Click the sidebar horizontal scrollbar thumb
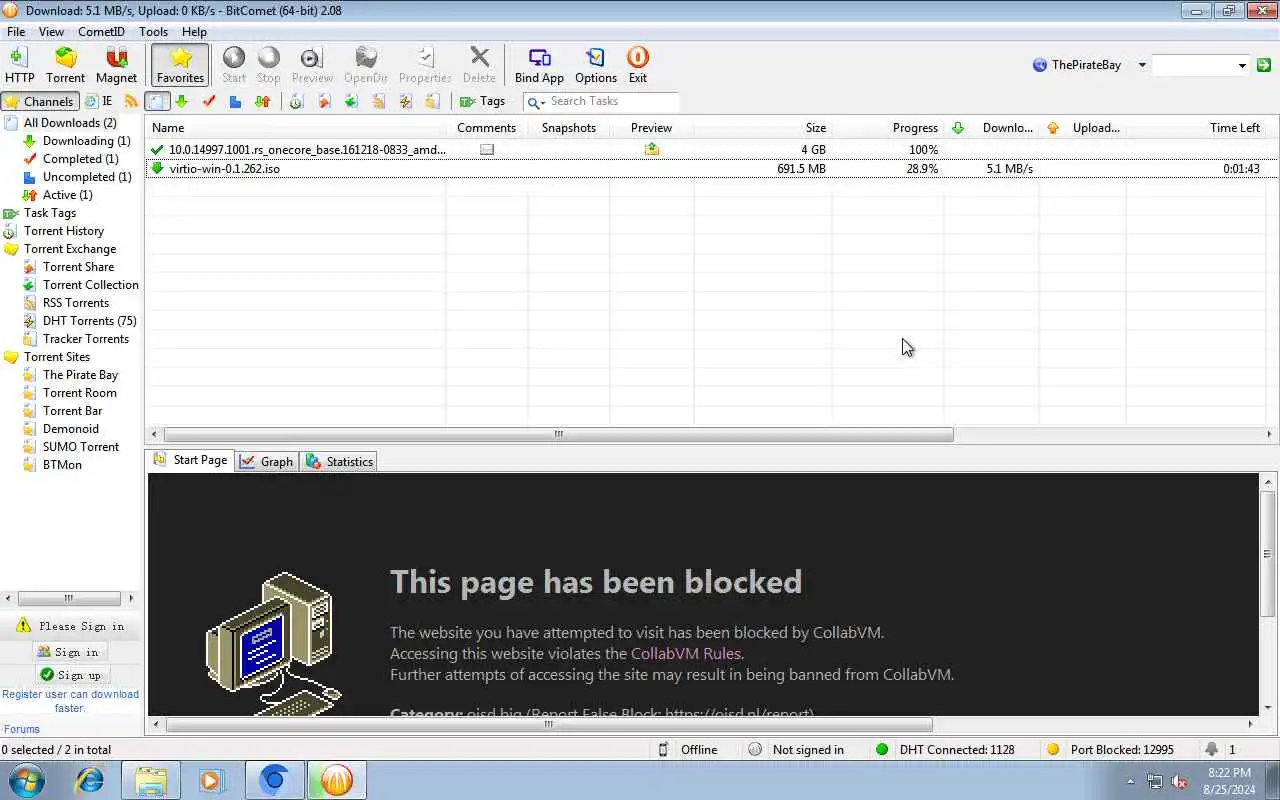Viewport: 1280px width, 800px height. tap(68, 598)
